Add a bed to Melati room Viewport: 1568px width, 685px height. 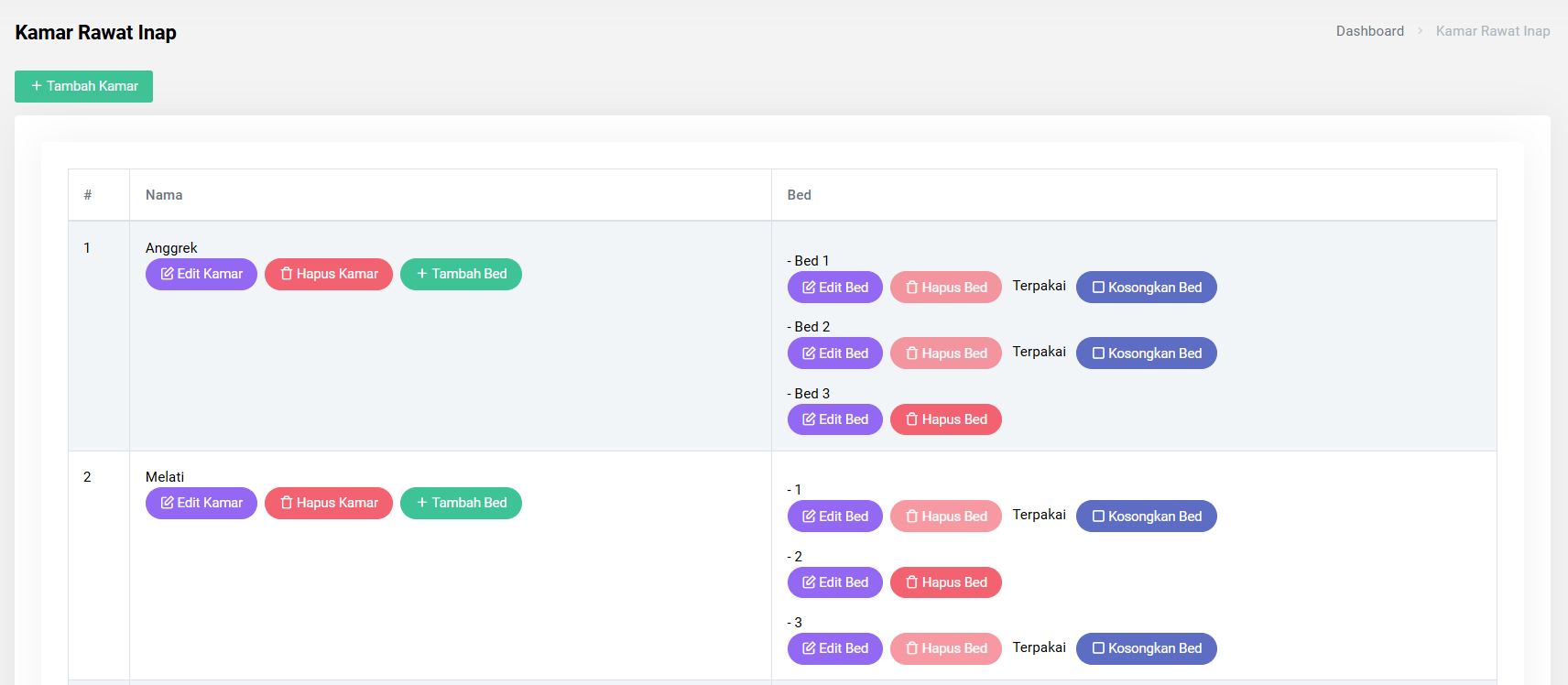click(461, 503)
